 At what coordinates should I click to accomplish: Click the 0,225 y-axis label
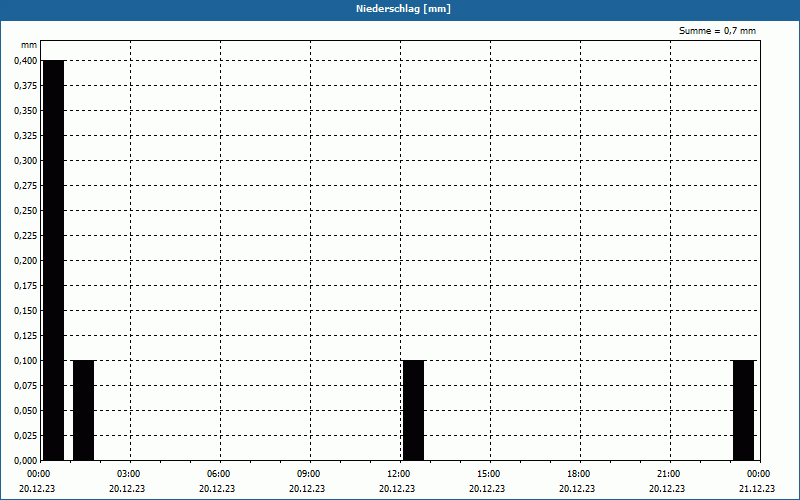(26, 236)
